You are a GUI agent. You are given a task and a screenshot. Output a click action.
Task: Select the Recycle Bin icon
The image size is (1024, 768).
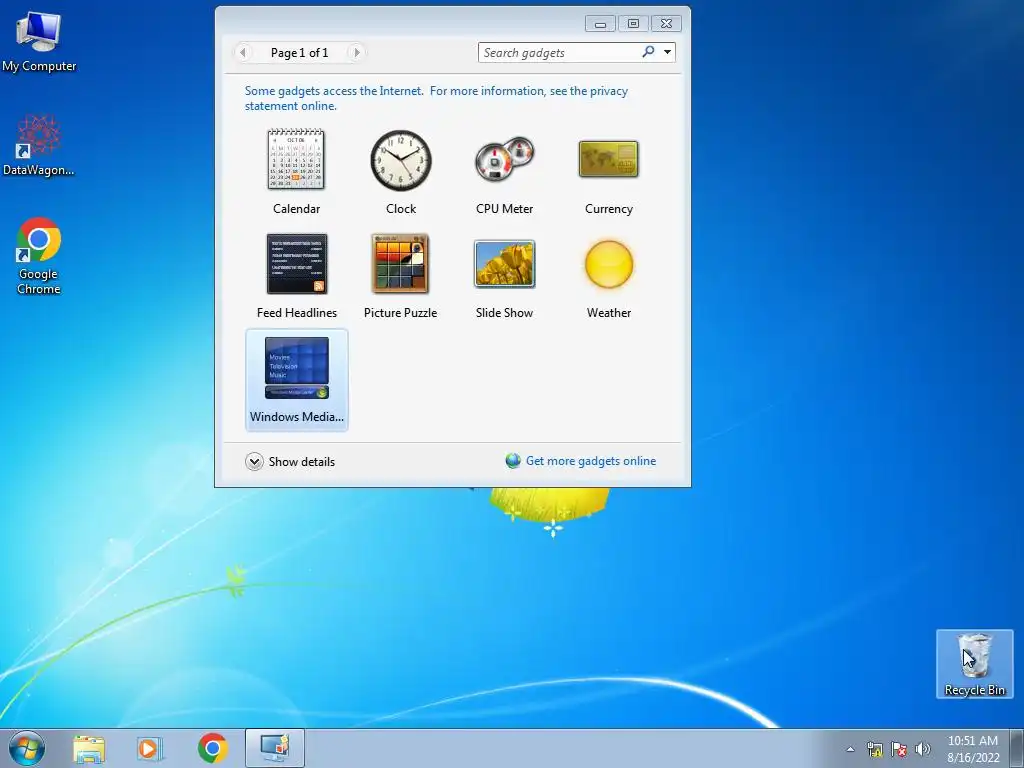point(974,664)
